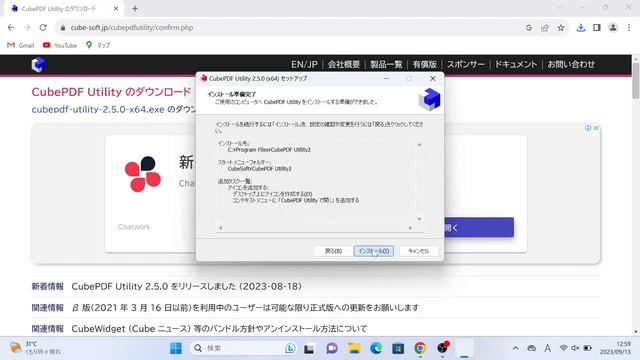
Task: Open Microsoft Edge from the taskbar
Action: pos(376,348)
